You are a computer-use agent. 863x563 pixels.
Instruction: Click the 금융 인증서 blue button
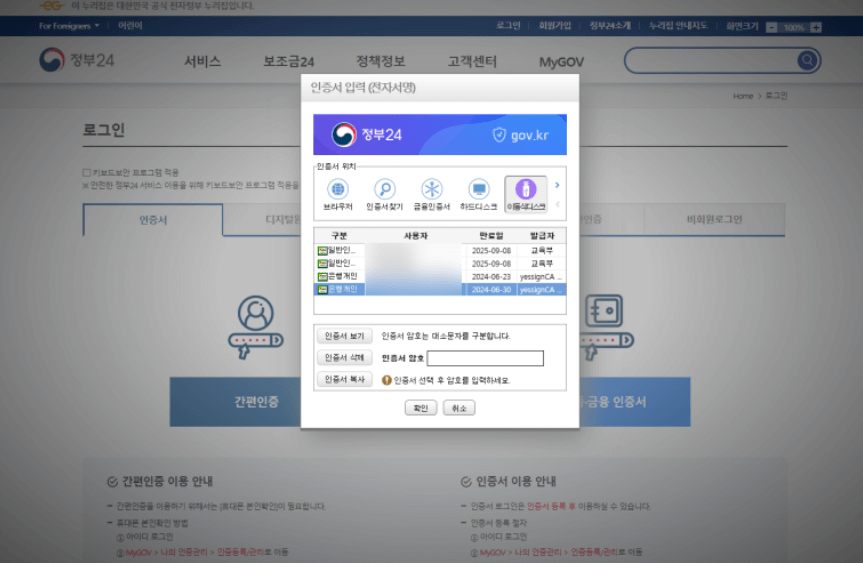coord(635,402)
